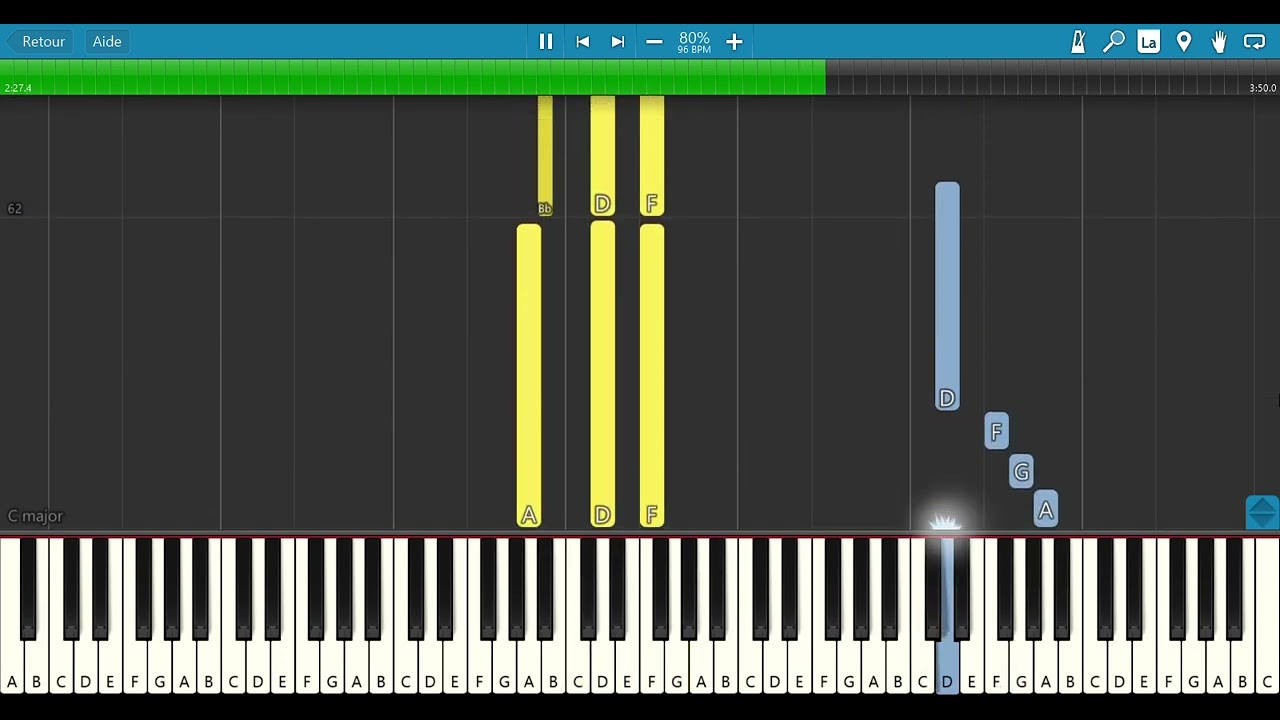Click the elapsed time 2:27.4
Screen dimensions: 1280x720
(18, 88)
